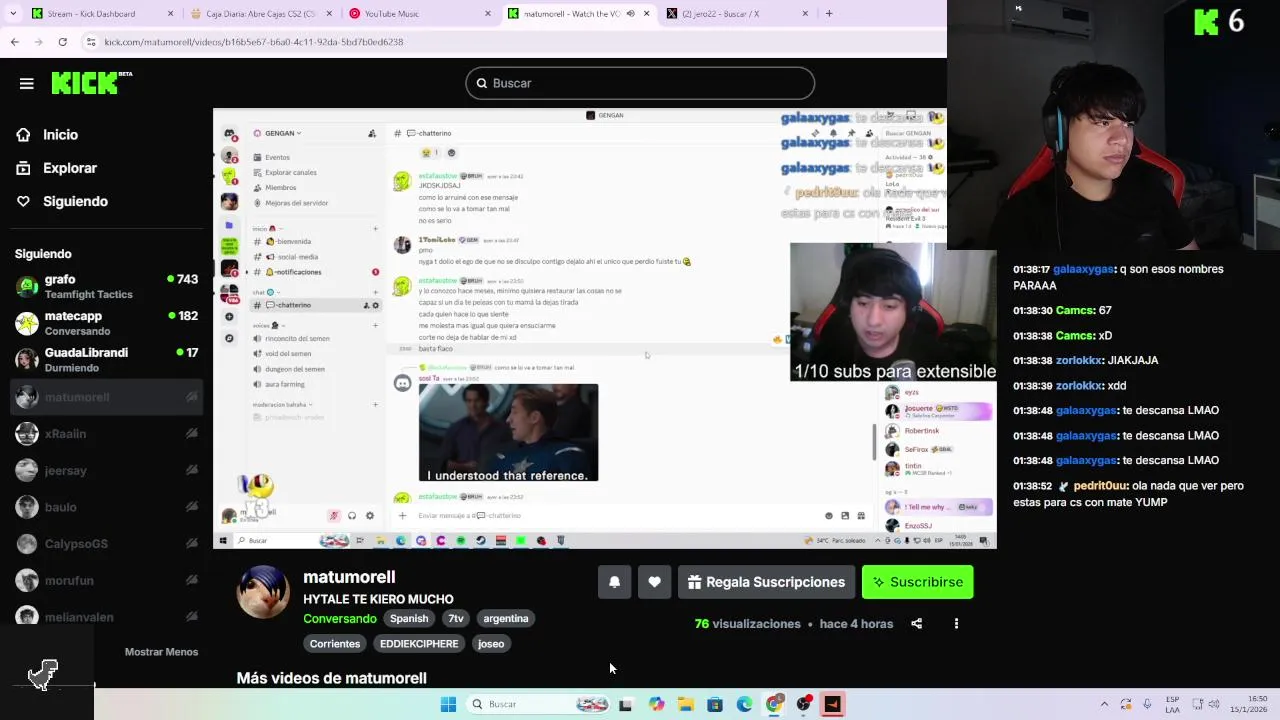The image size is (1280, 720).
Task: Play the matumorell VOD video
Action: click(604, 328)
